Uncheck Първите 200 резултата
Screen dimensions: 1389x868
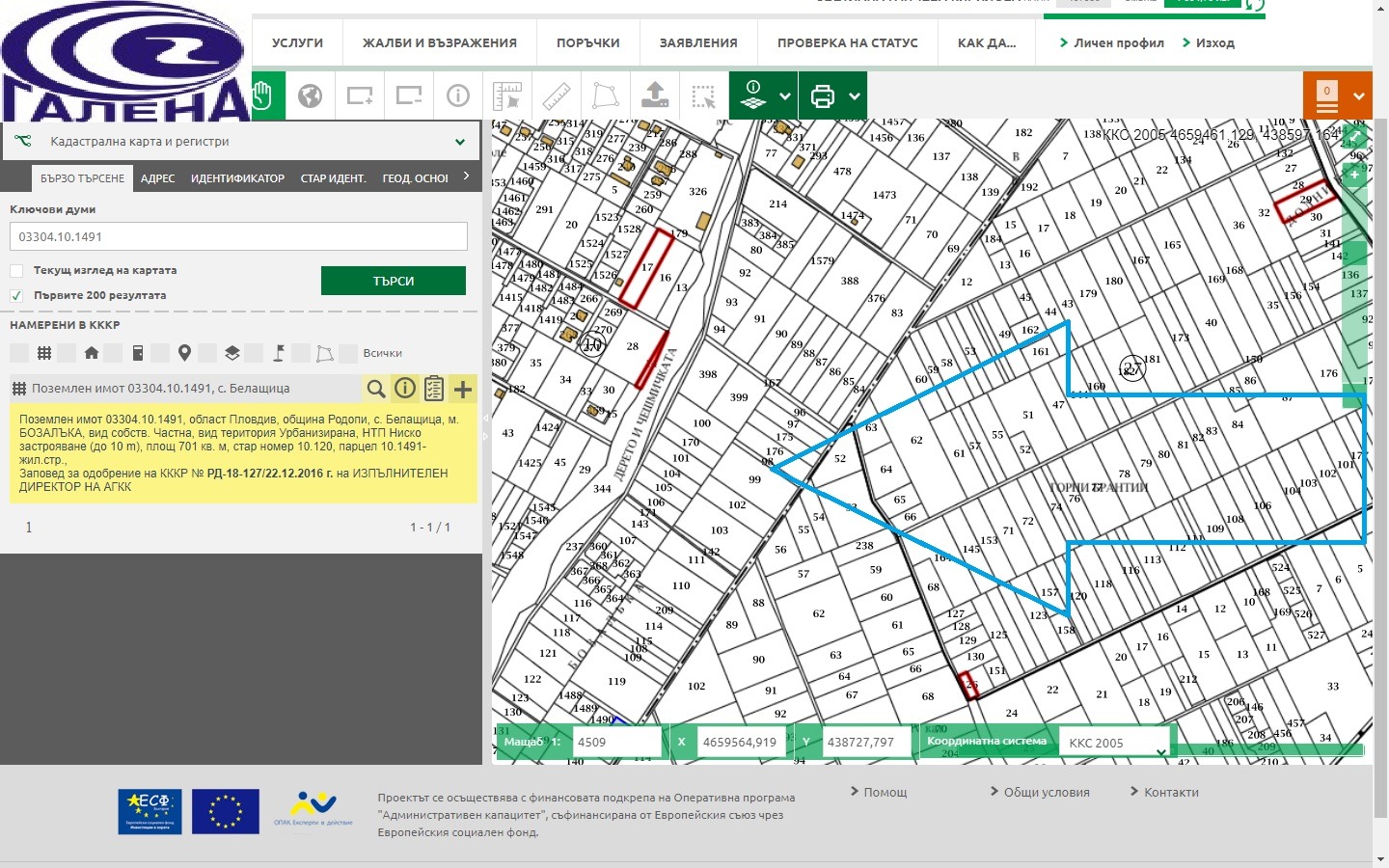point(16,295)
